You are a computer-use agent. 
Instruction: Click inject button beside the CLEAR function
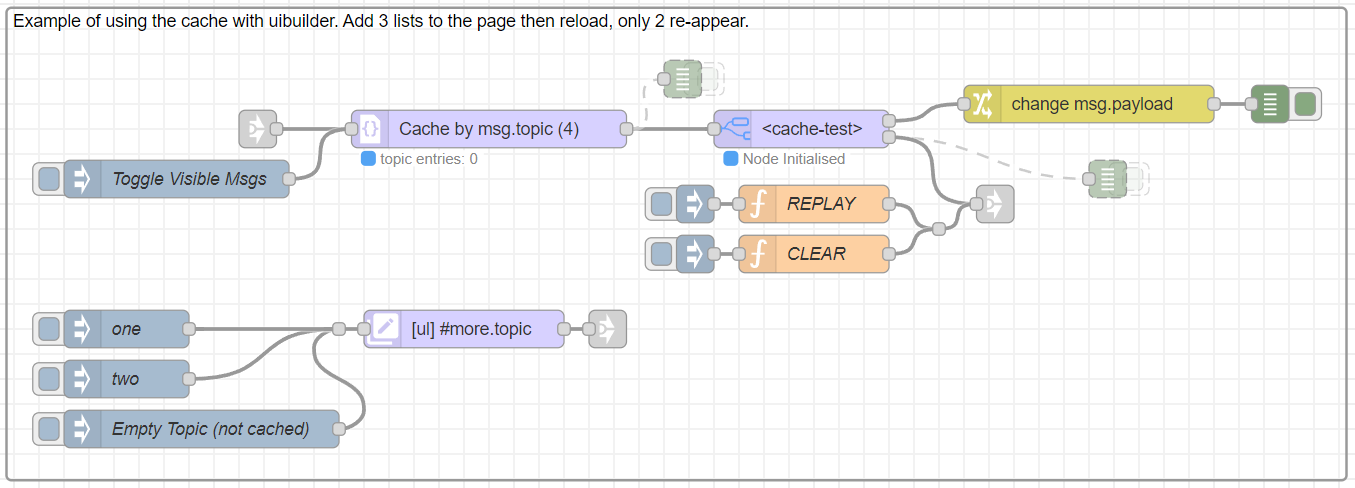pyautogui.click(x=661, y=254)
